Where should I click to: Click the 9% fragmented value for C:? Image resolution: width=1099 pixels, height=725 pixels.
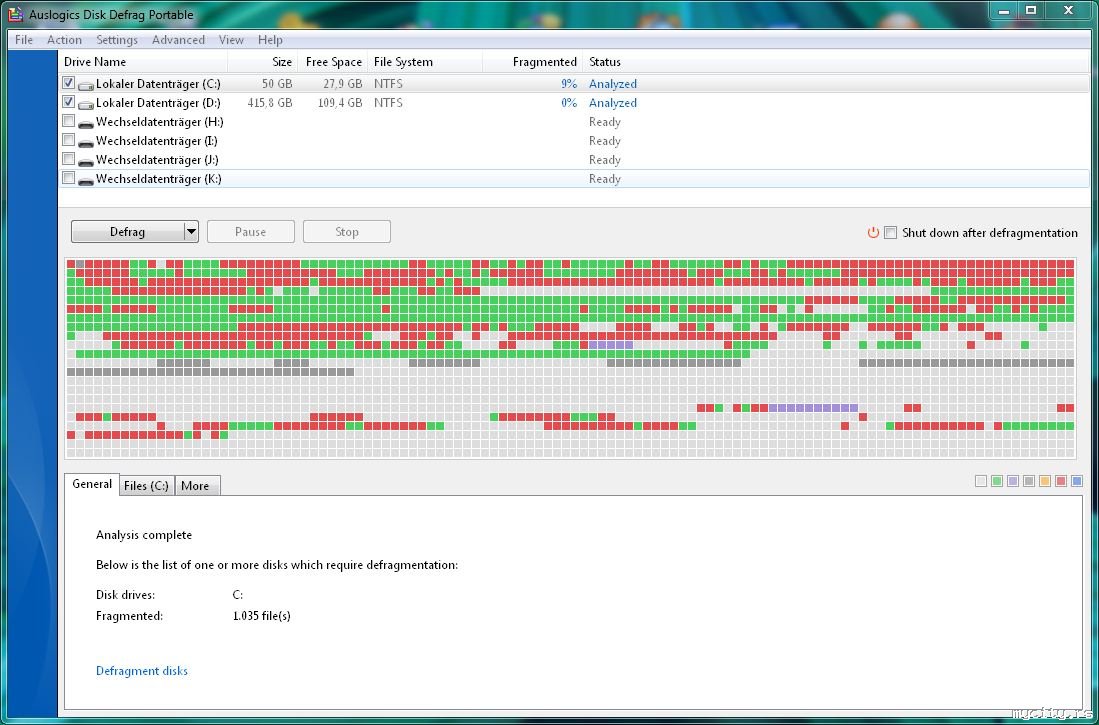tap(569, 84)
